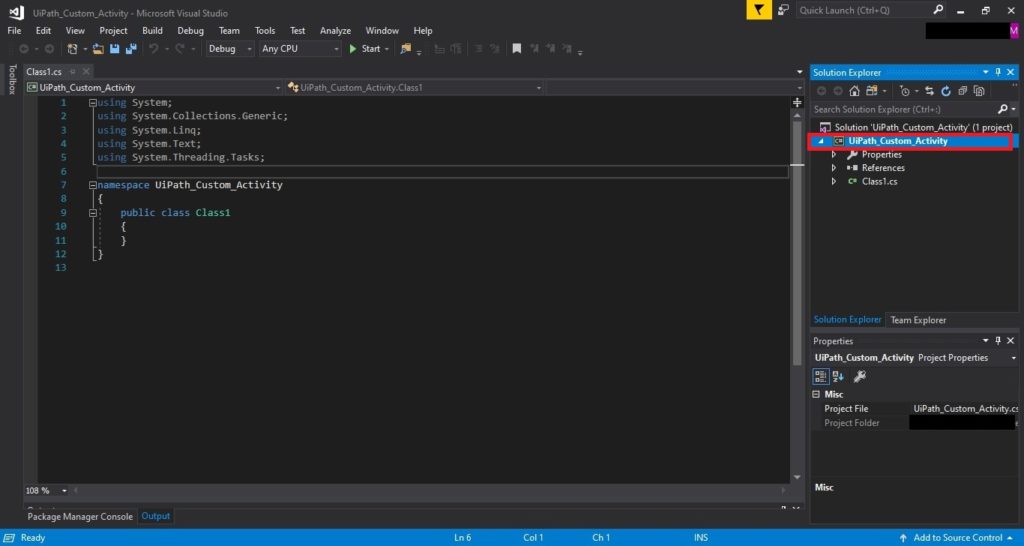The height and width of the screenshot is (546, 1024).
Task: Toggle pin on Class1.cs tab
Action: coord(72,72)
